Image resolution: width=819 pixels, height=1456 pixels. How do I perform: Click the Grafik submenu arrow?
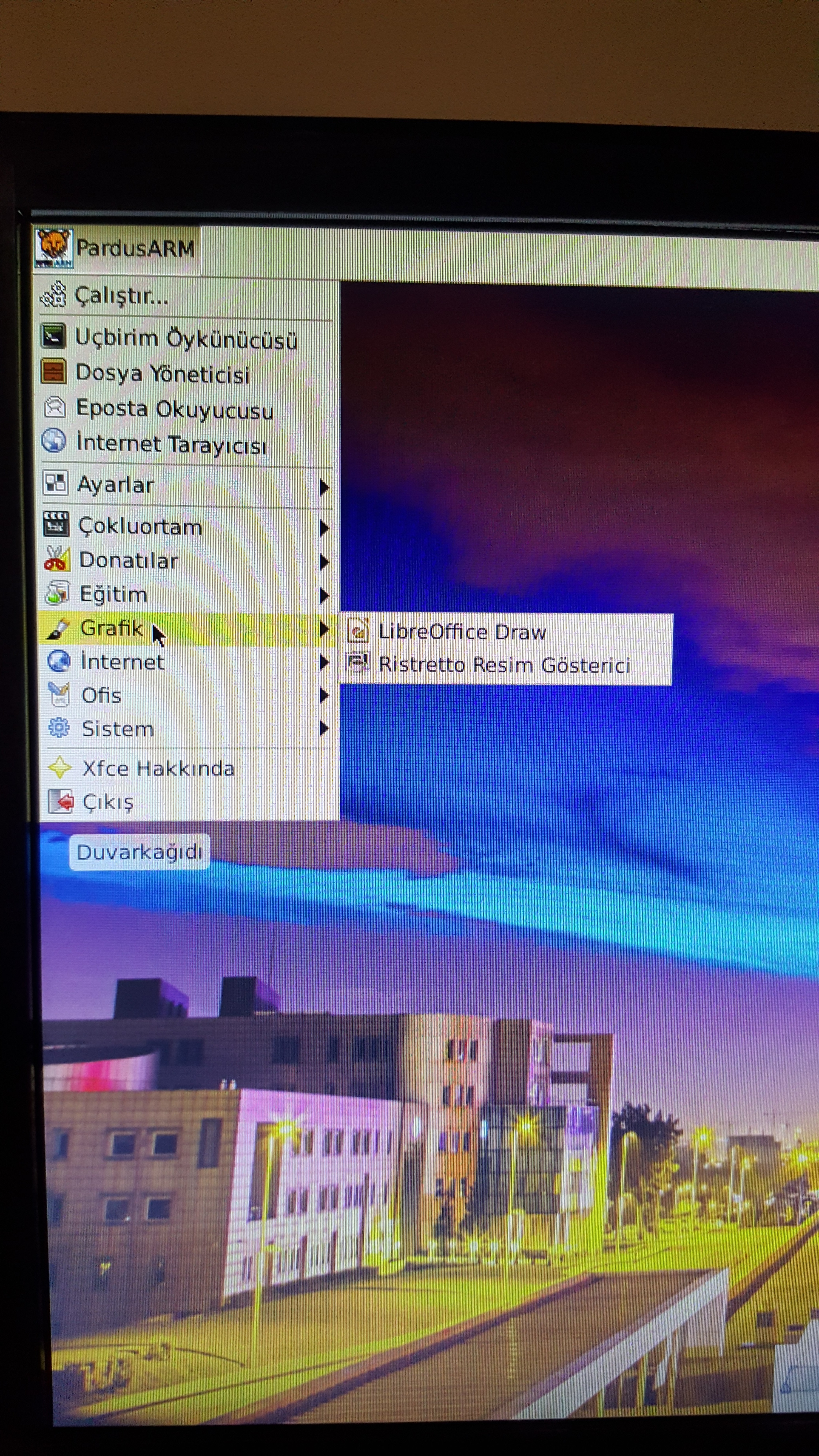(324, 629)
